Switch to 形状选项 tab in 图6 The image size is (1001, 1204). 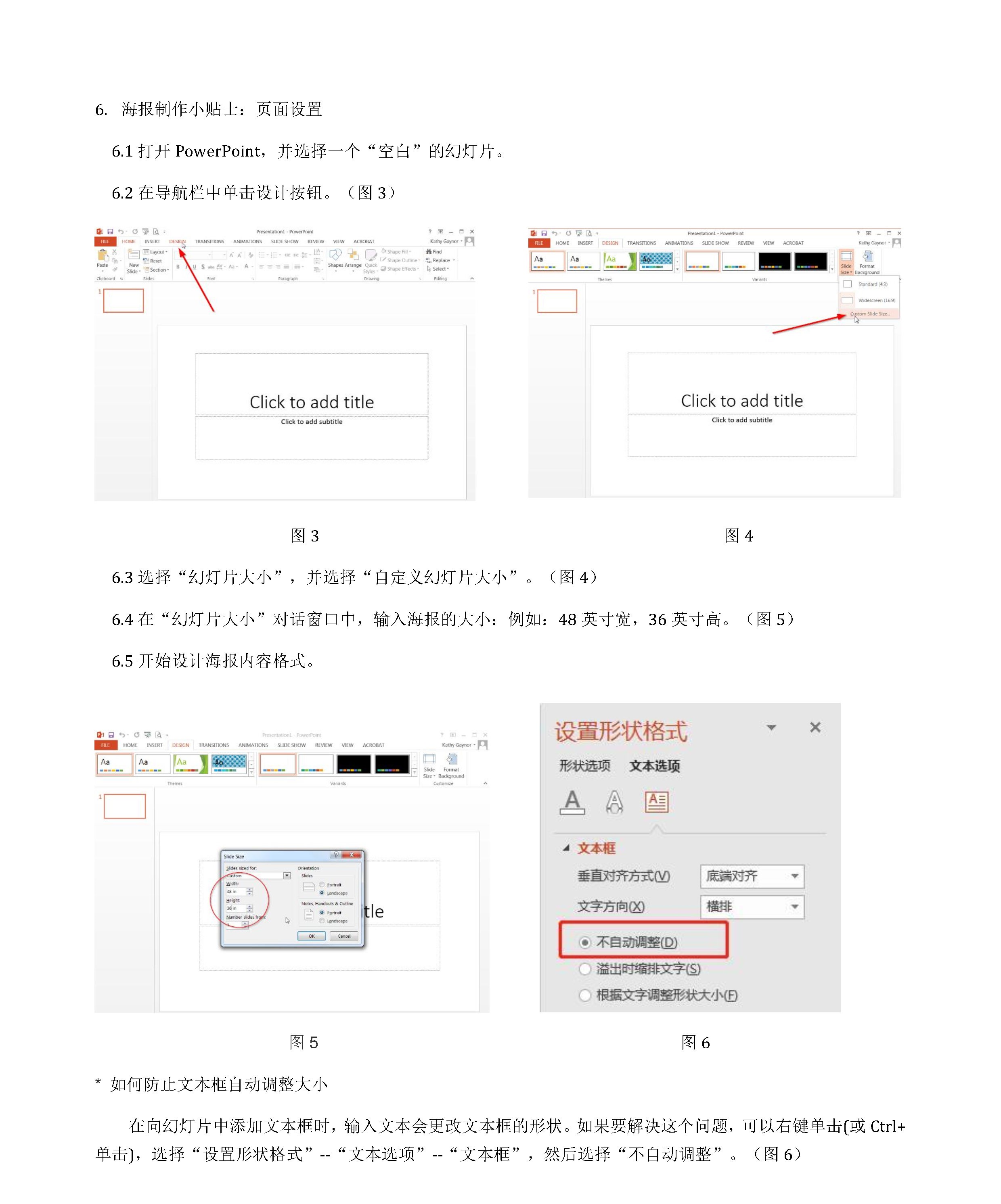[584, 765]
